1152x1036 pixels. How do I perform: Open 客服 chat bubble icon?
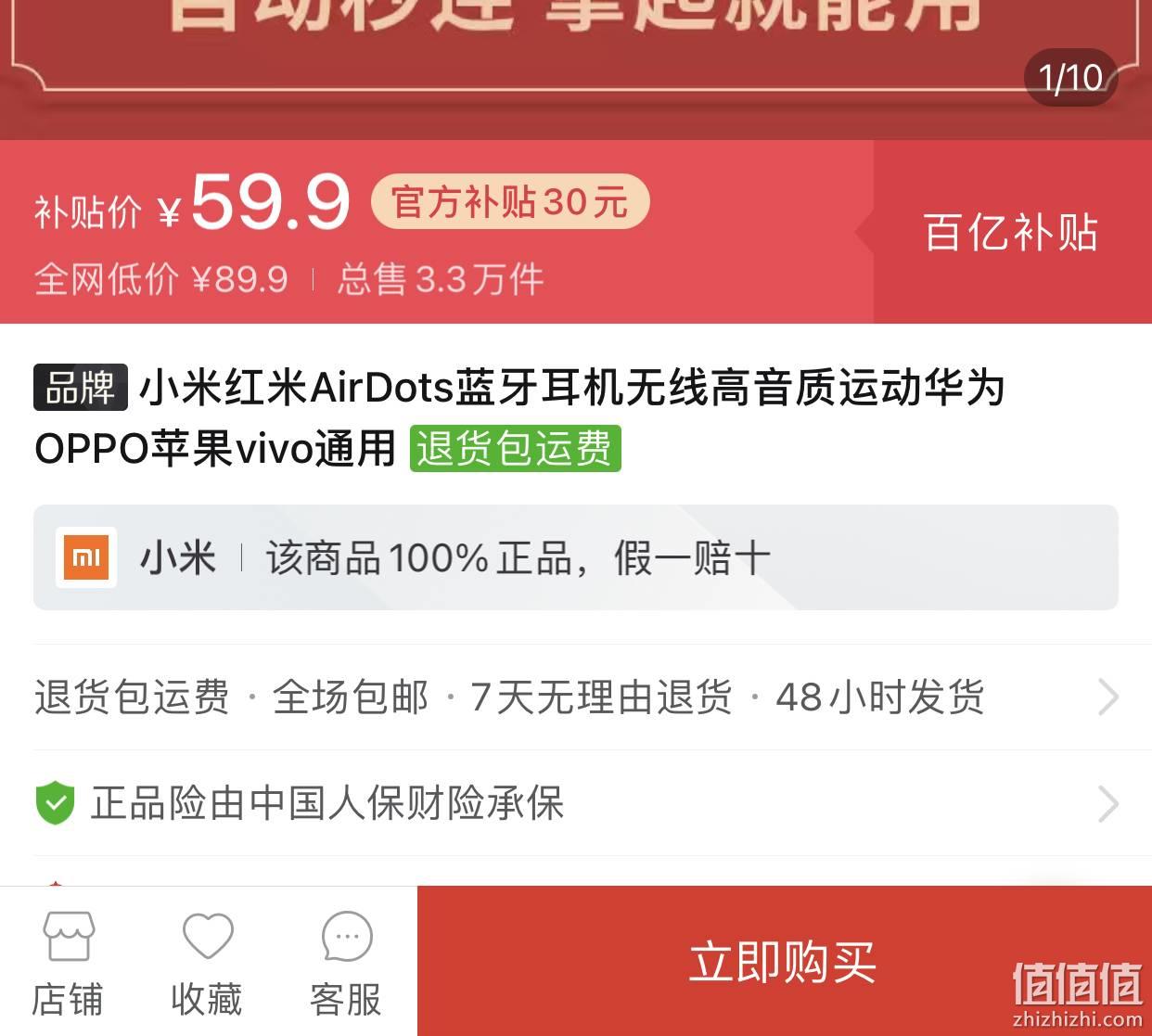[x=347, y=937]
